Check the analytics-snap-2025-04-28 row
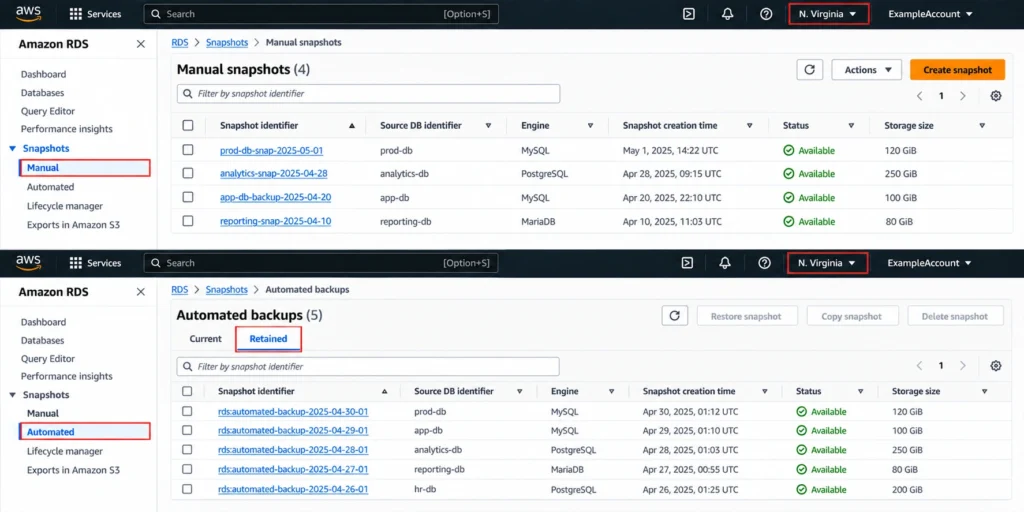1024x512 pixels. tap(188, 174)
